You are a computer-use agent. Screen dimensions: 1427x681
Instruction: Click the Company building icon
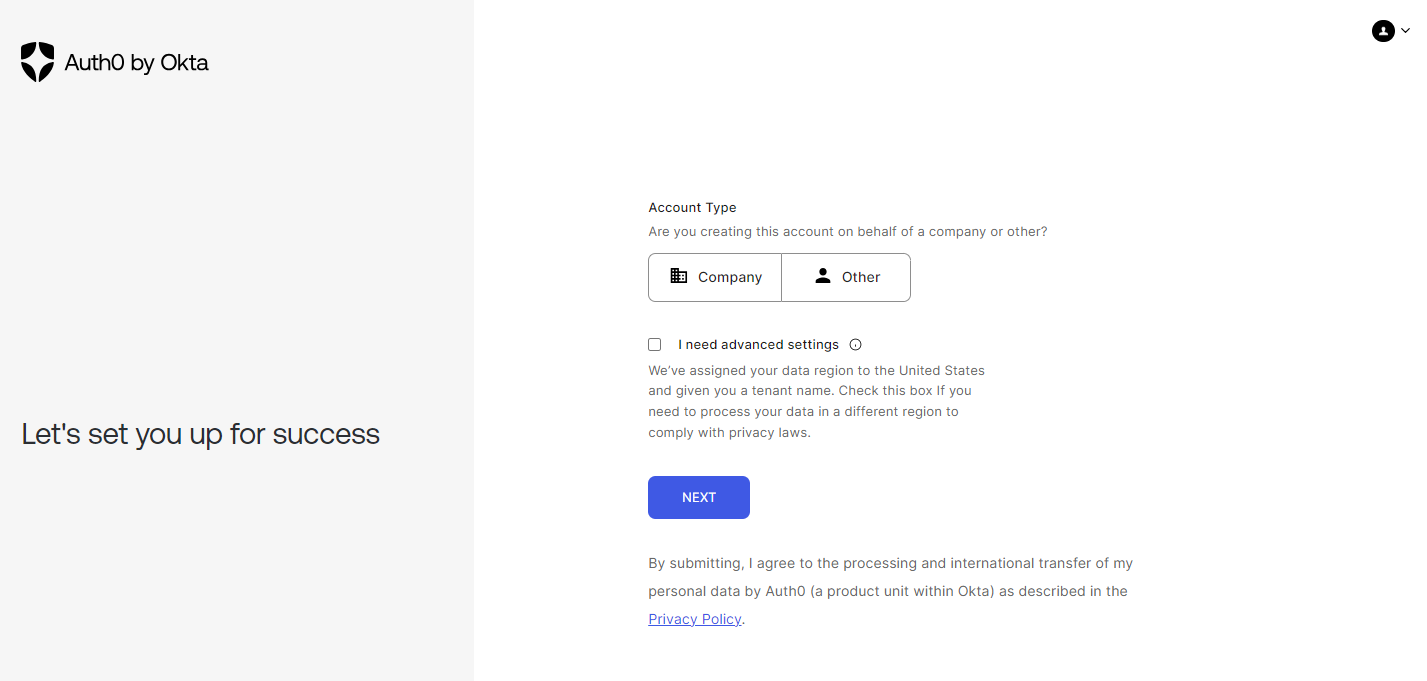click(x=679, y=276)
